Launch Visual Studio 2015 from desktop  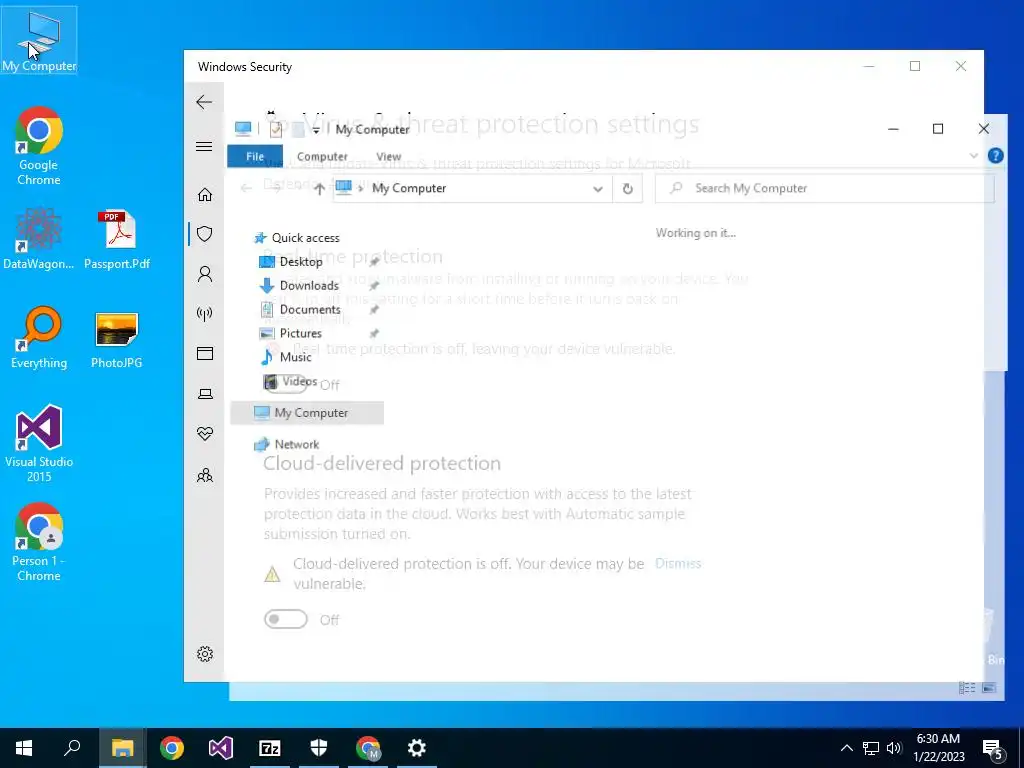pos(39,443)
